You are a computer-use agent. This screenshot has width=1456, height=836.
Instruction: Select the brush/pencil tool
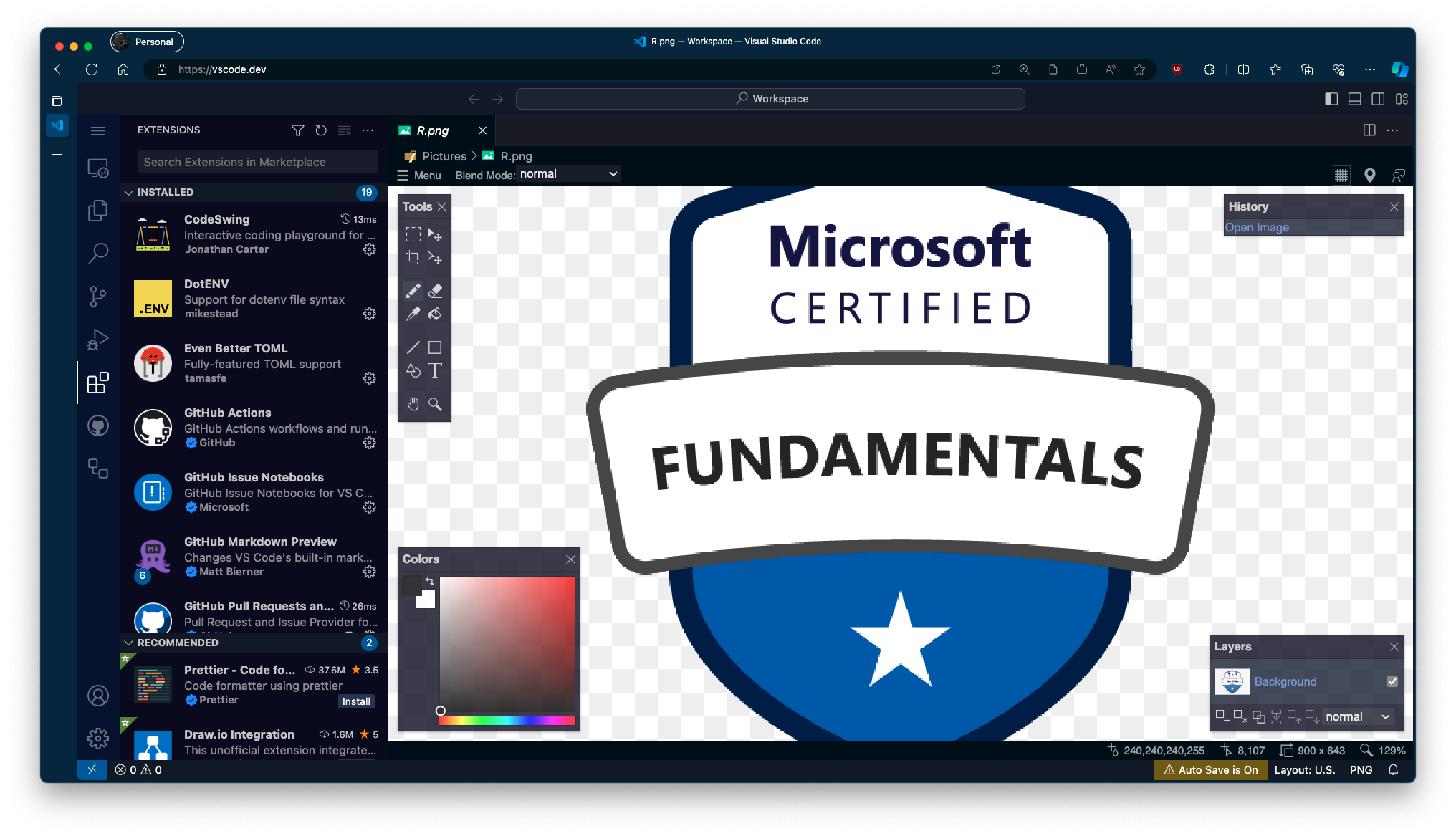413,291
